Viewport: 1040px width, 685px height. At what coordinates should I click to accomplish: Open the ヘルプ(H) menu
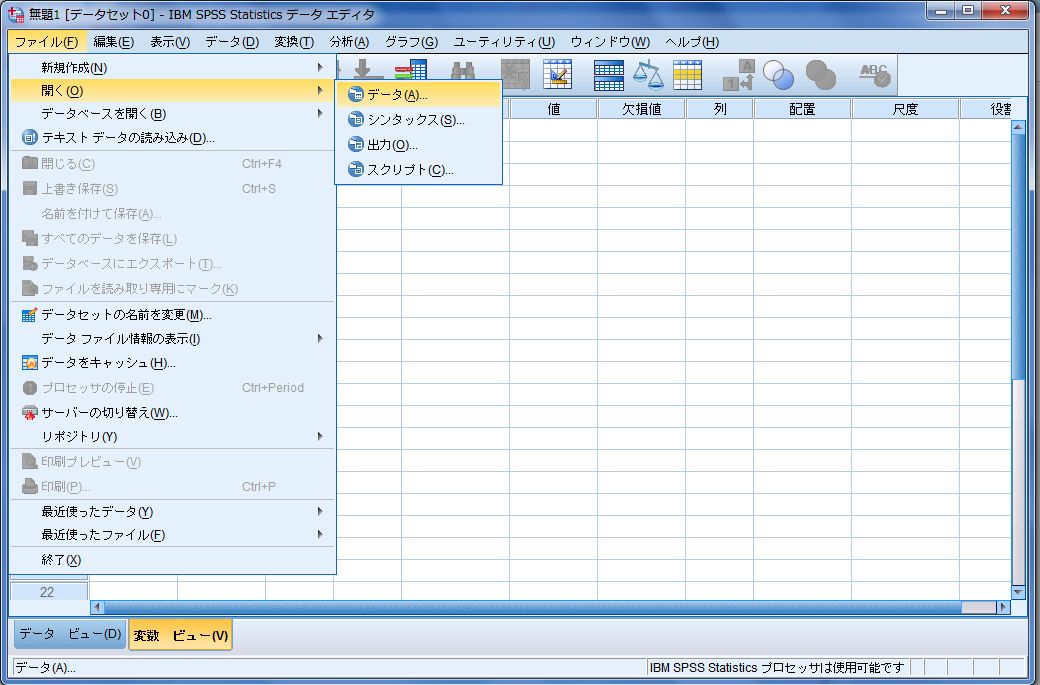(692, 42)
